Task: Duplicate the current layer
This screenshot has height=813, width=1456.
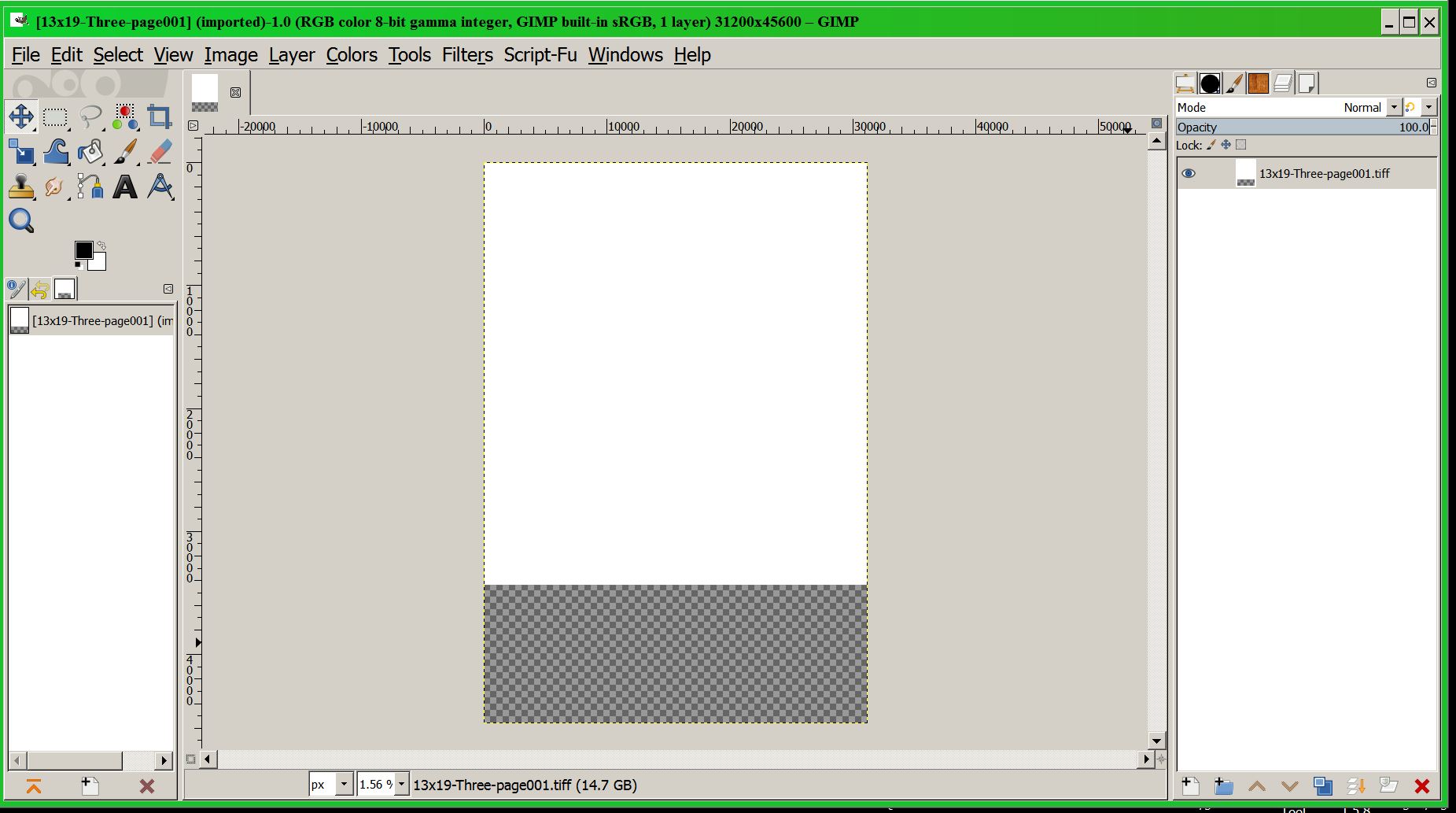Action: [1322, 785]
